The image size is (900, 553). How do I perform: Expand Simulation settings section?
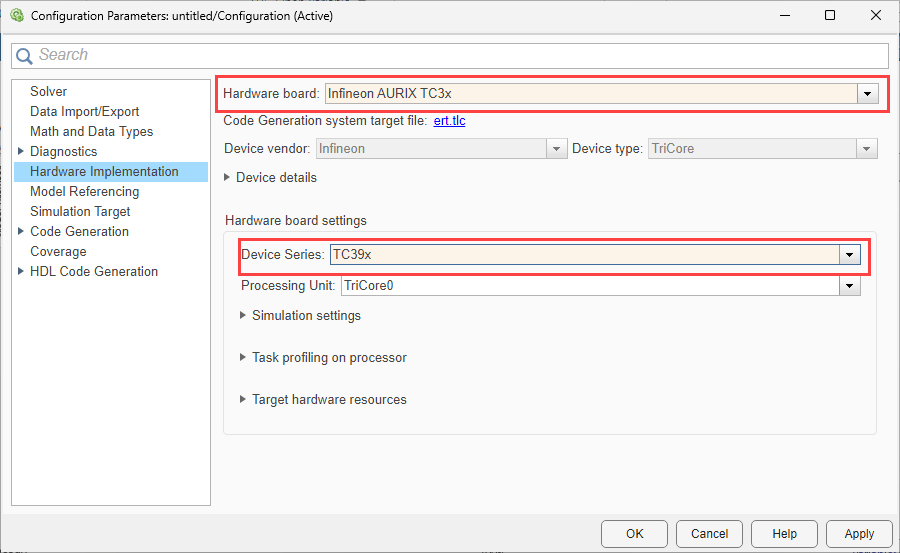[243, 315]
